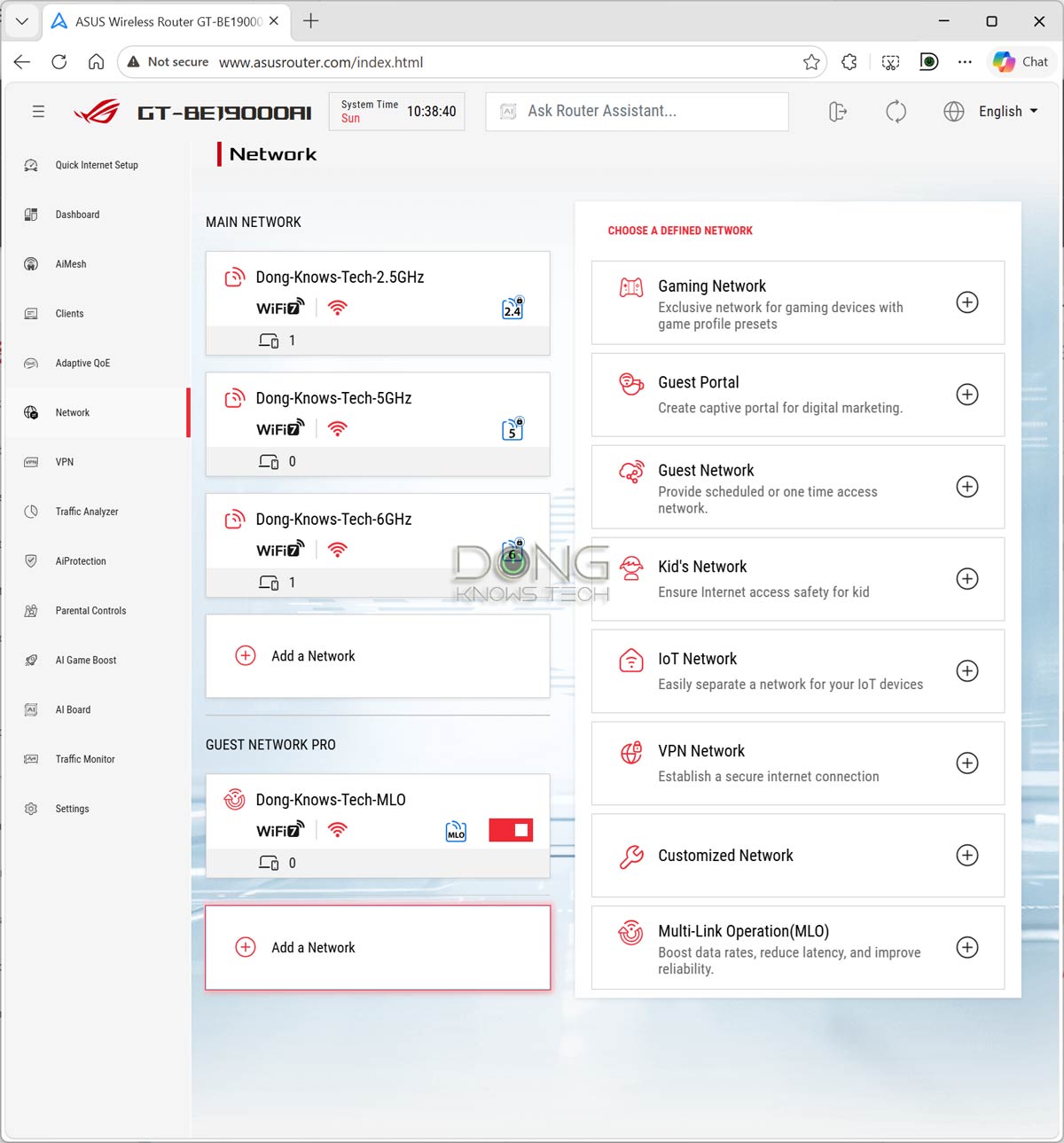
Task: Expand the Multi-Link Operation (MLO) option
Action: tap(966, 947)
